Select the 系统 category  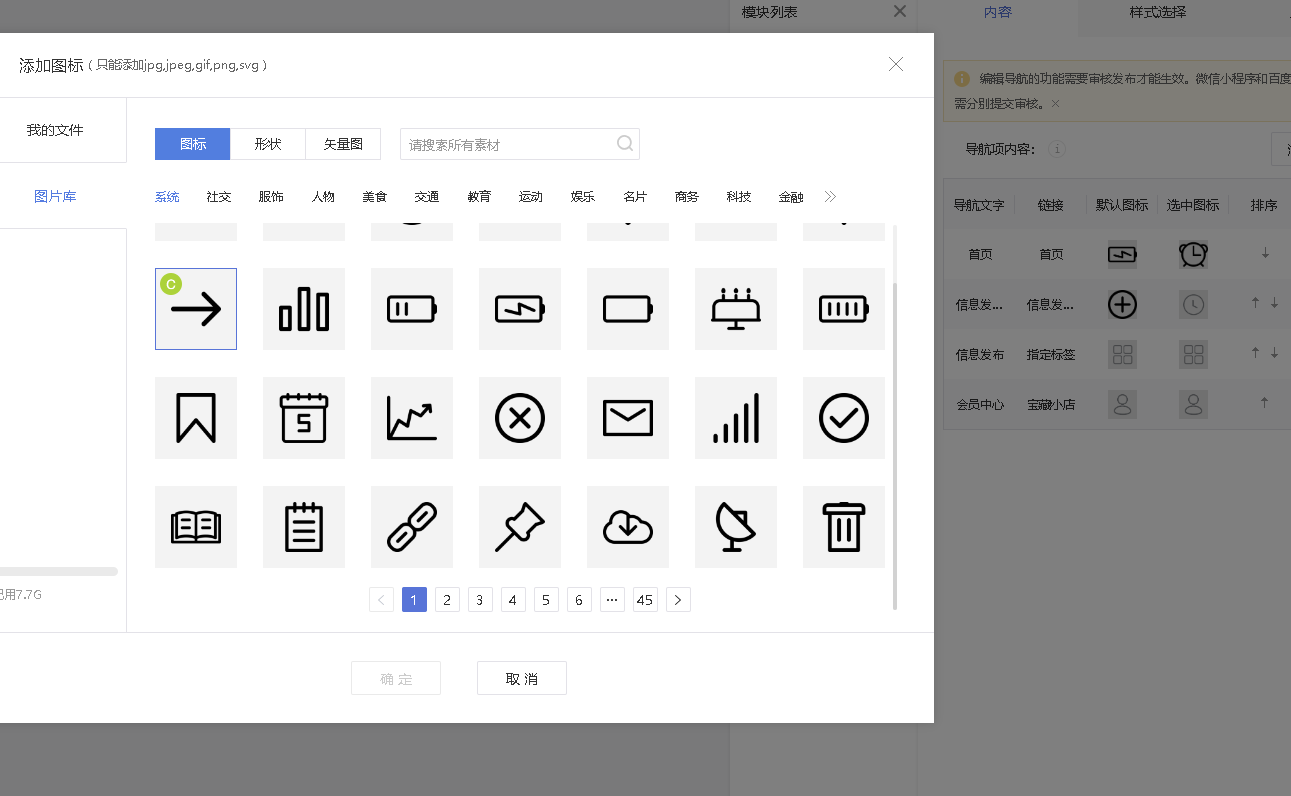click(167, 197)
